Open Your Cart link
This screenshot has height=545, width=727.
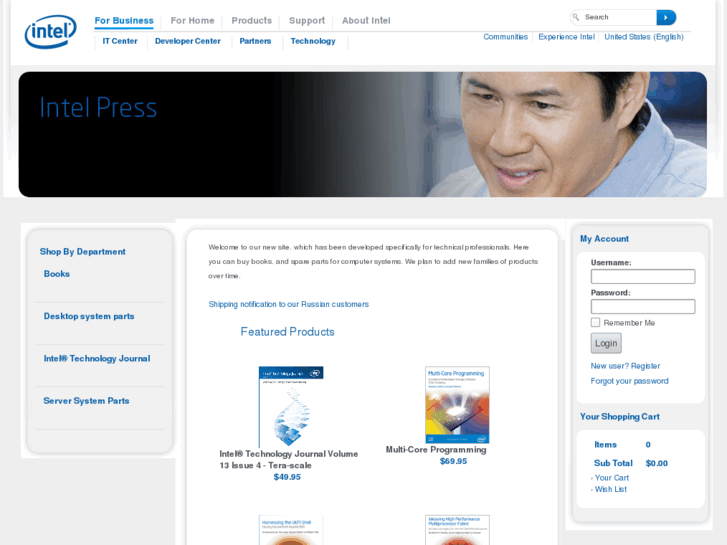click(612, 478)
